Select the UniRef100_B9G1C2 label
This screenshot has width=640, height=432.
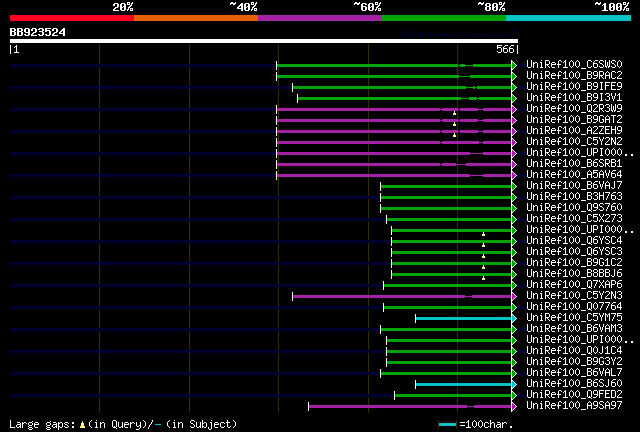(574, 263)
